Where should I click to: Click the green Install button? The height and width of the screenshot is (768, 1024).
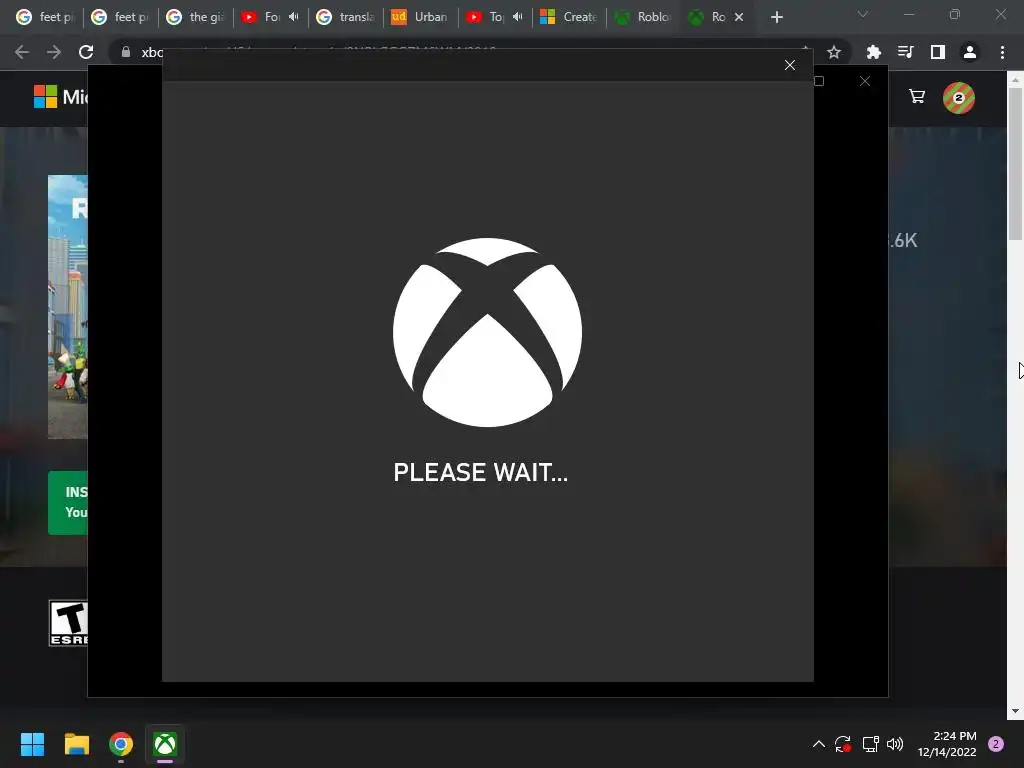click(x=68, y=503)
